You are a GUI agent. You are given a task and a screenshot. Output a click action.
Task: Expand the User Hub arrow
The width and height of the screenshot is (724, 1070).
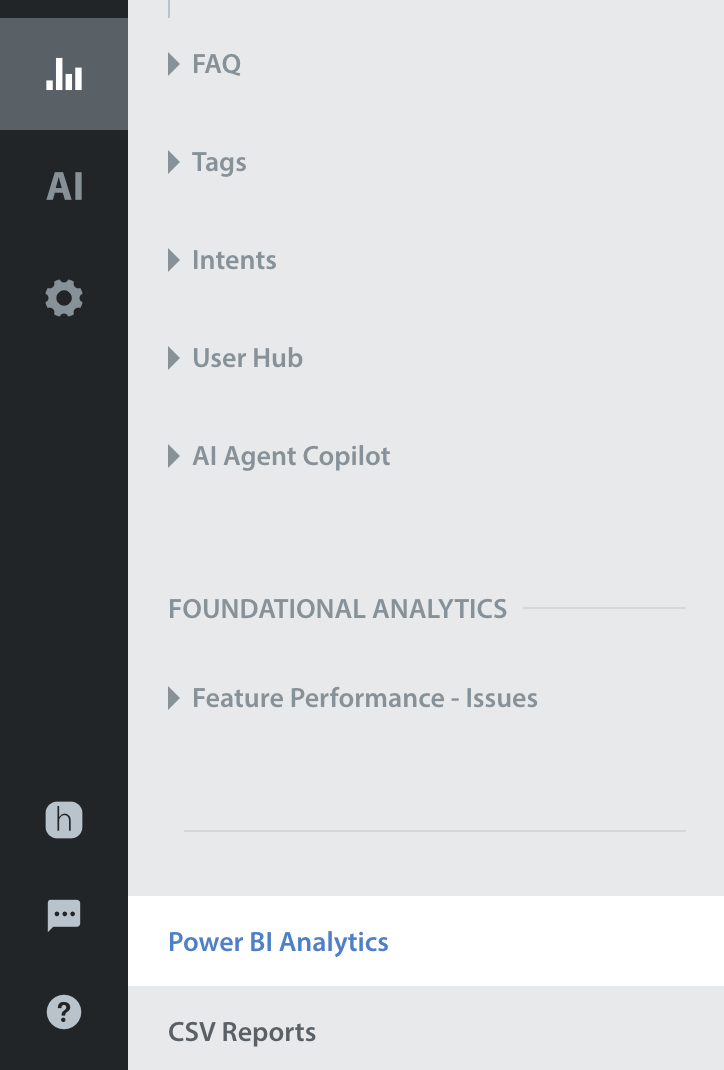click(x=174, y=358)
